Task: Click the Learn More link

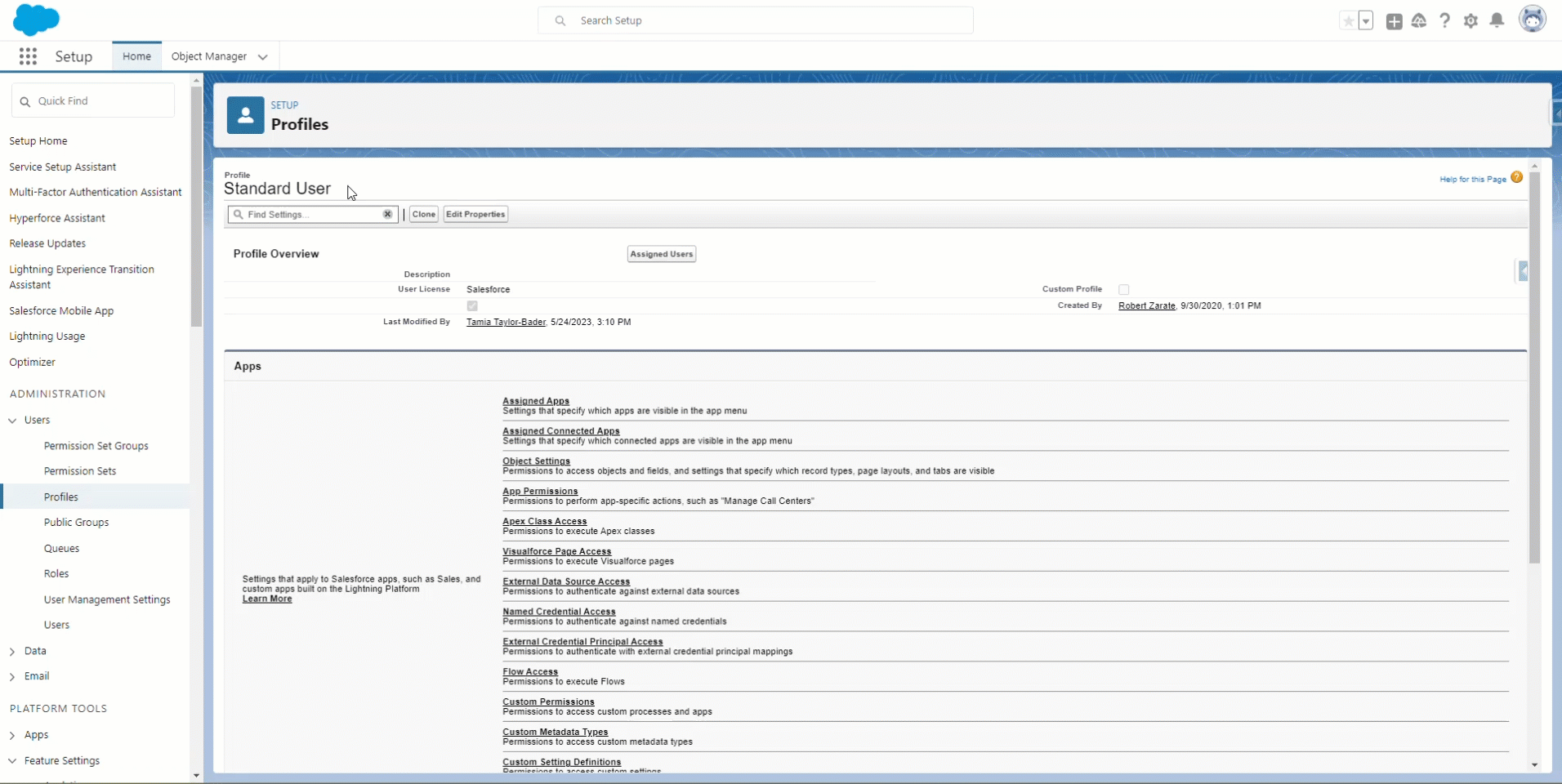Action: (x=267, y=599)
